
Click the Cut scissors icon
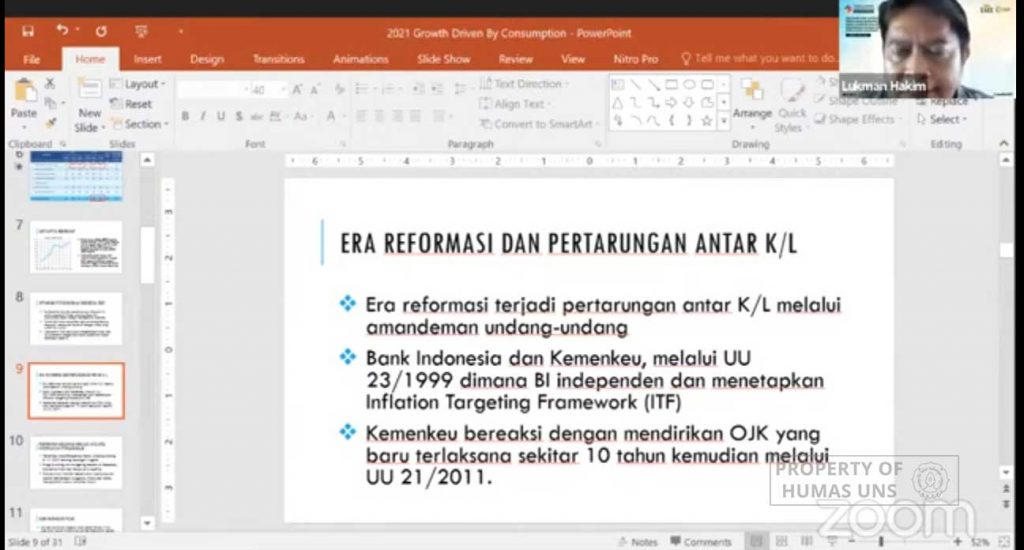point(50,84)
